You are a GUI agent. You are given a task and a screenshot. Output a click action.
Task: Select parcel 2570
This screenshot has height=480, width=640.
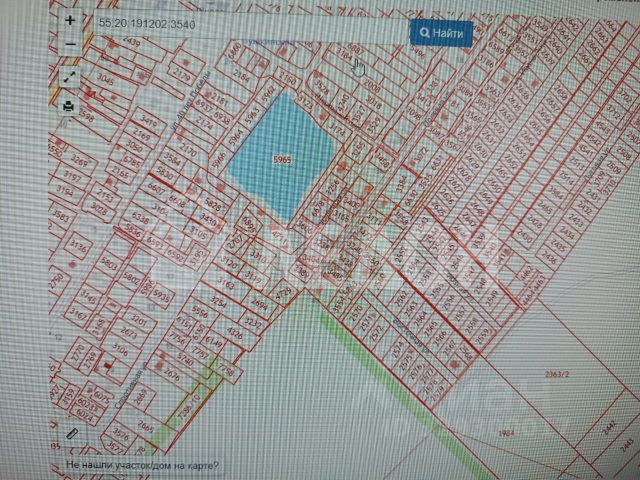(x=356, y=313)
